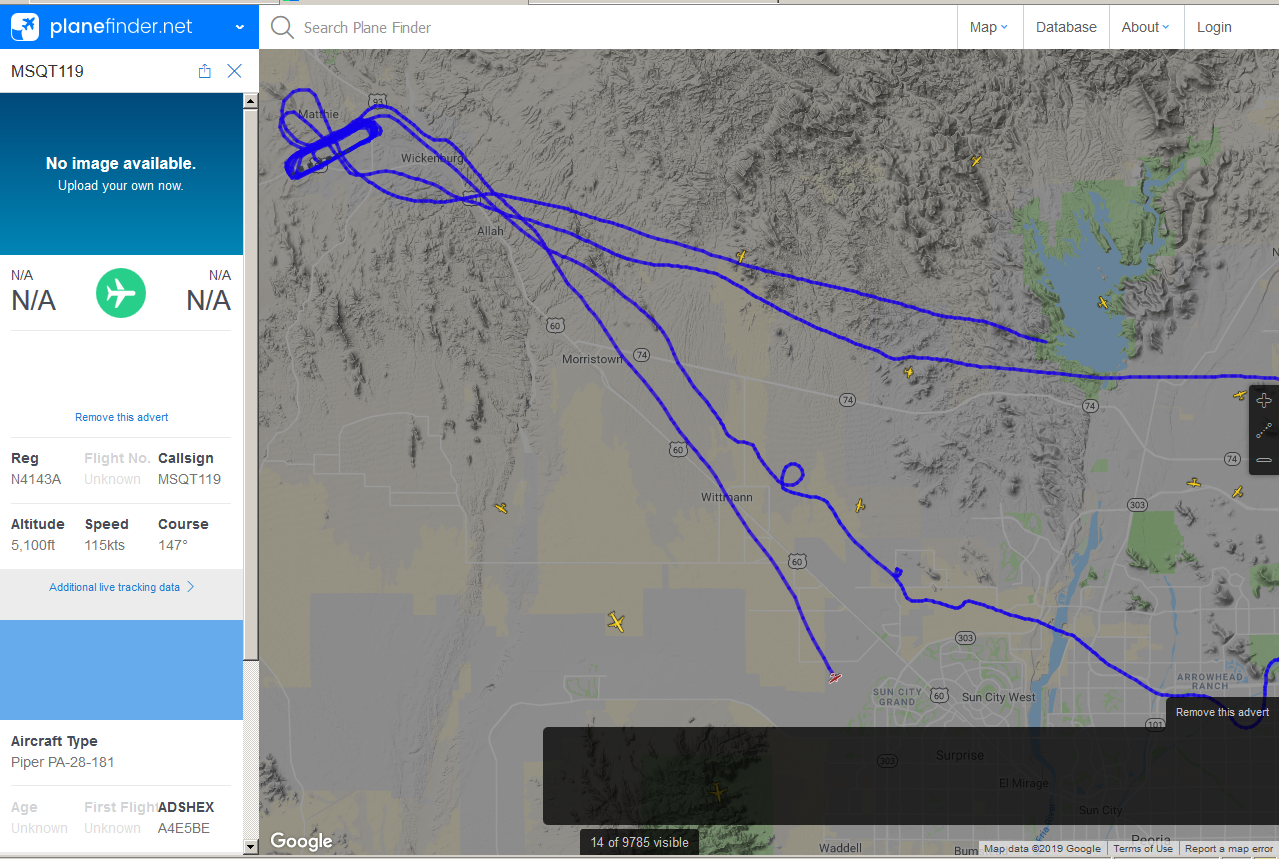The width and height of the screenshot is (1279, 859).
Task: Select callsign value MSQT119
Action: tap(189, 479)
